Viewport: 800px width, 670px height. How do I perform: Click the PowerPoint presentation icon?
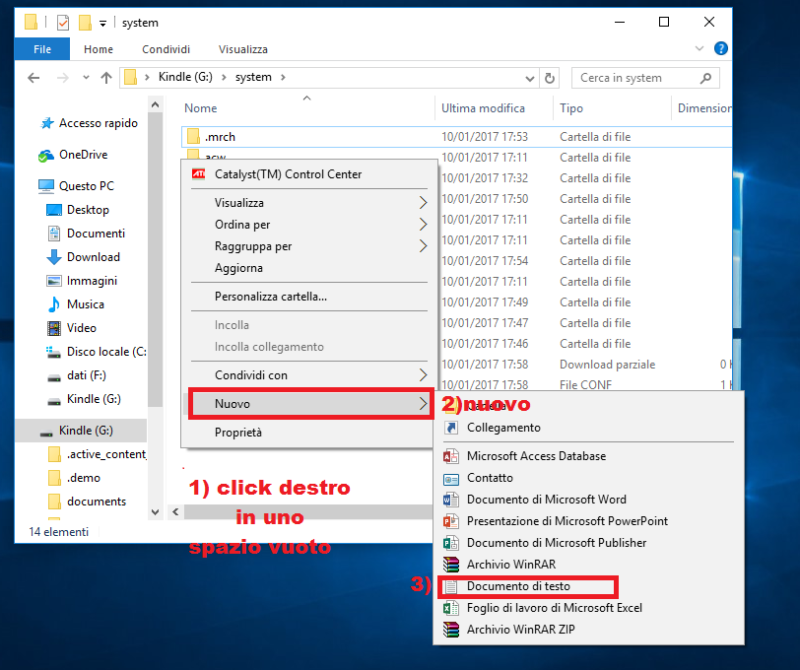450,521
